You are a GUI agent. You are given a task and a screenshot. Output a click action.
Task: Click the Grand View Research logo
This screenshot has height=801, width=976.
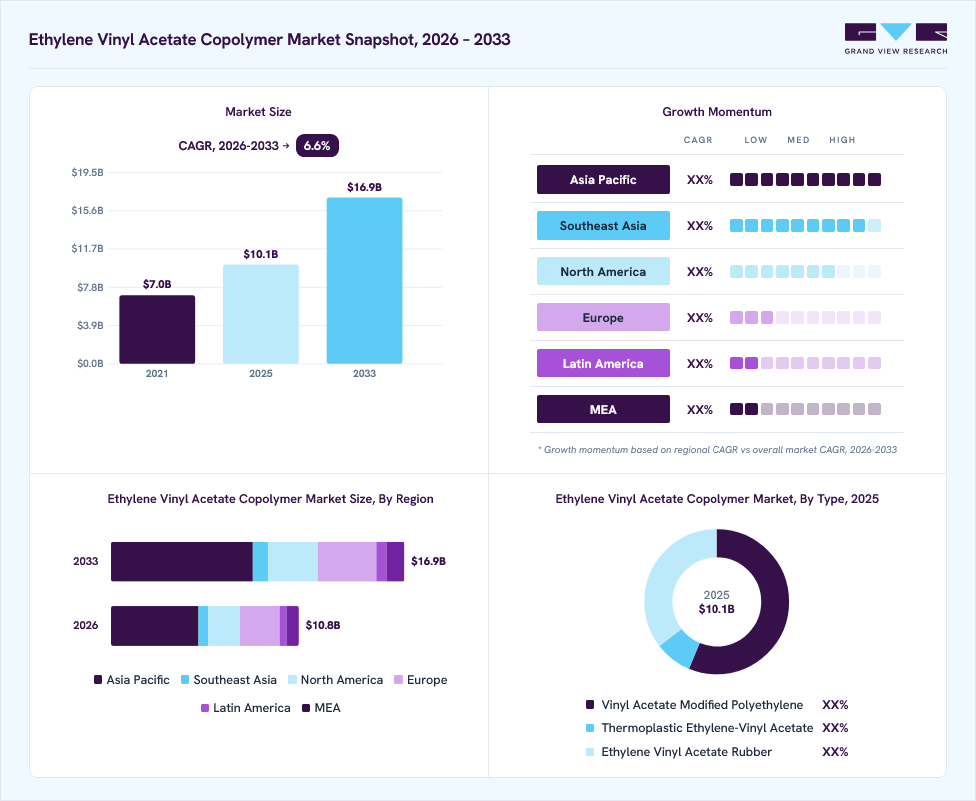(x=896, y=39)
